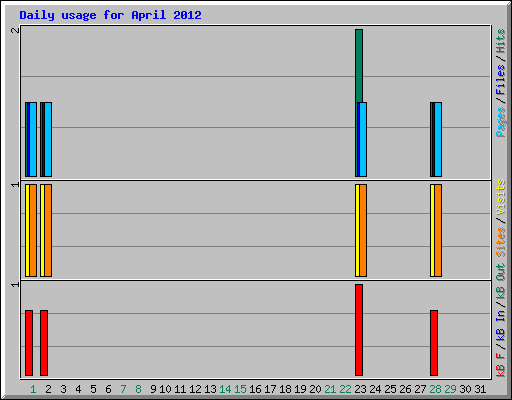
Task: Select the orange Sites bar for day 28
Action: pyautogui.click(x=438, y=230)
